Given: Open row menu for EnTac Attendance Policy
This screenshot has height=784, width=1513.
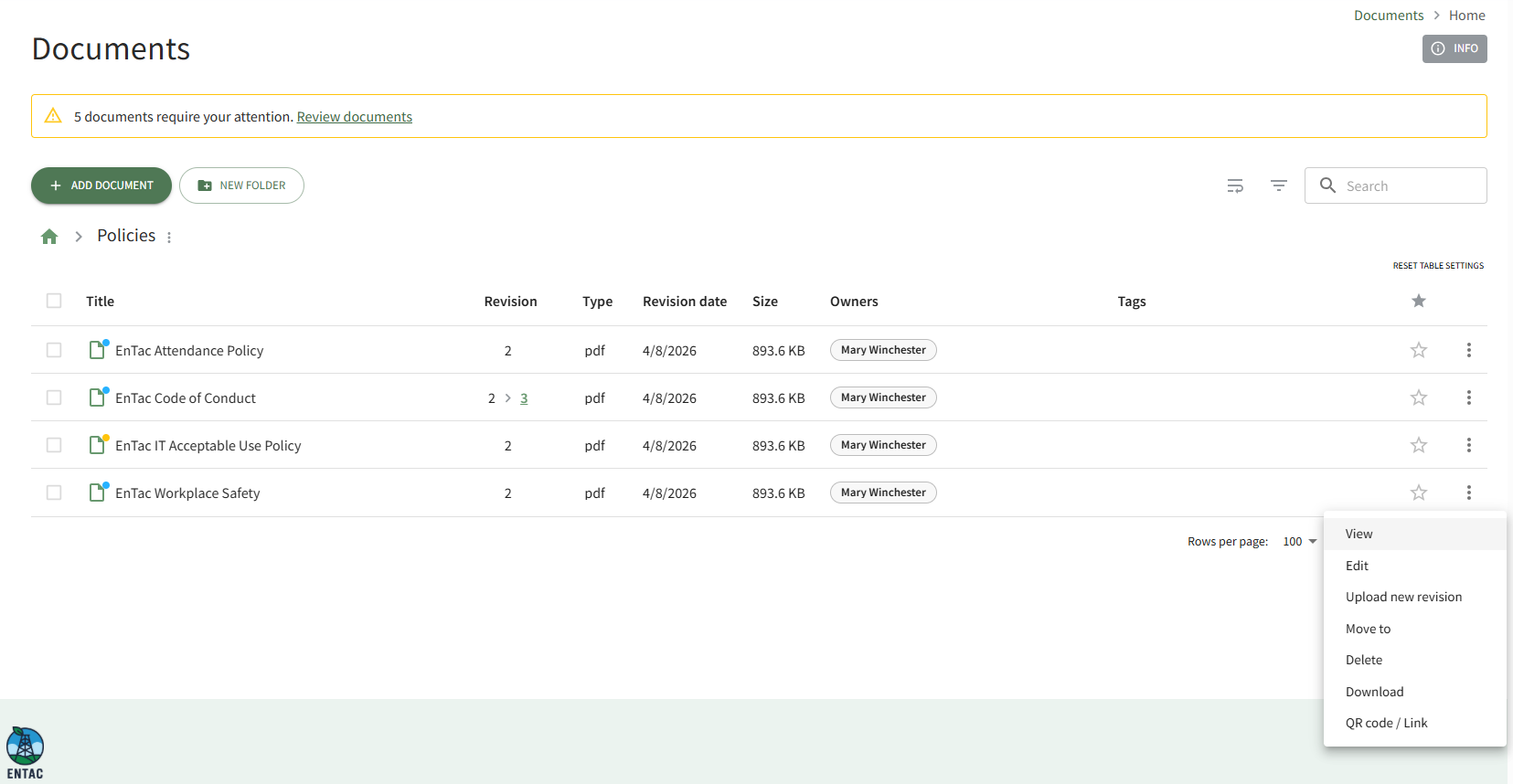Looking at the screenshot, I should pos(1468,350).
